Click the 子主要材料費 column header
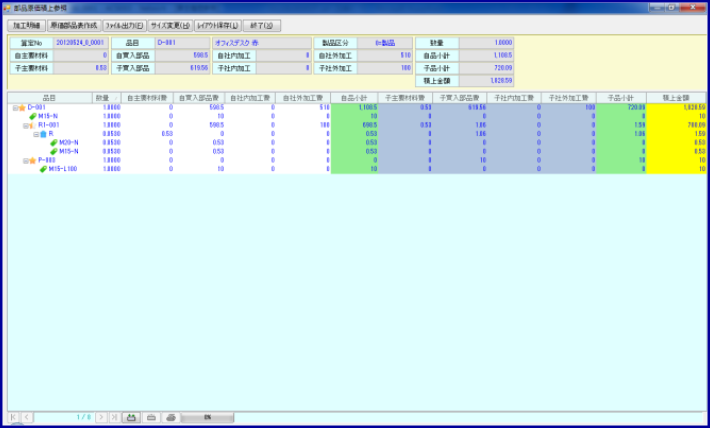This screenshot has height=428, width=710. [405, 98]
